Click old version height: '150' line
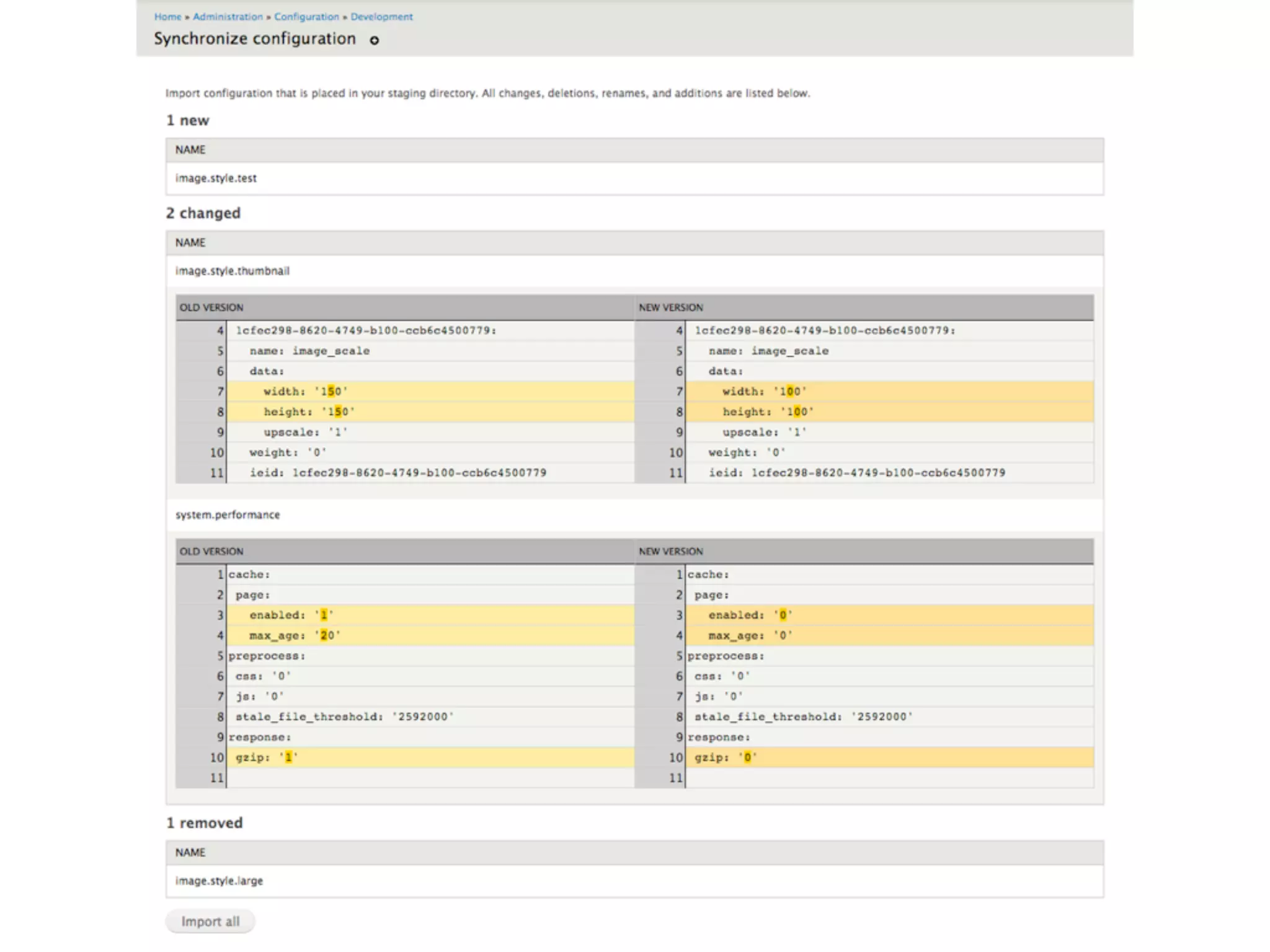 click(x=430, y=412)
